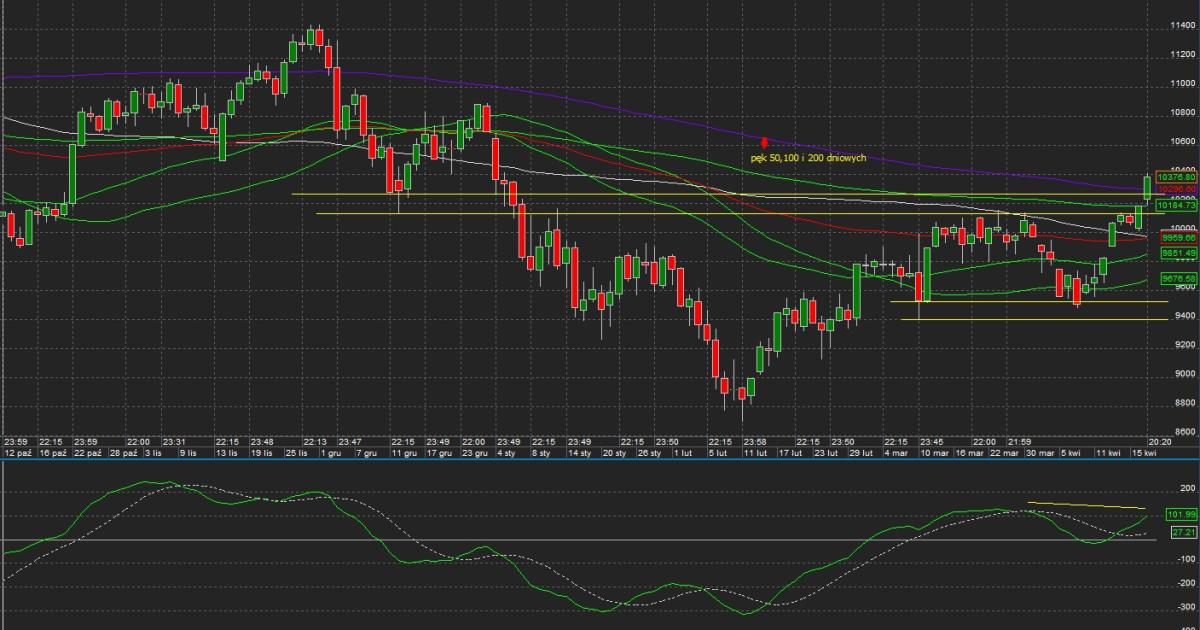Click the 20:20 time label on axis
Screen dimensions: 1200x630
pos(1158,441)
